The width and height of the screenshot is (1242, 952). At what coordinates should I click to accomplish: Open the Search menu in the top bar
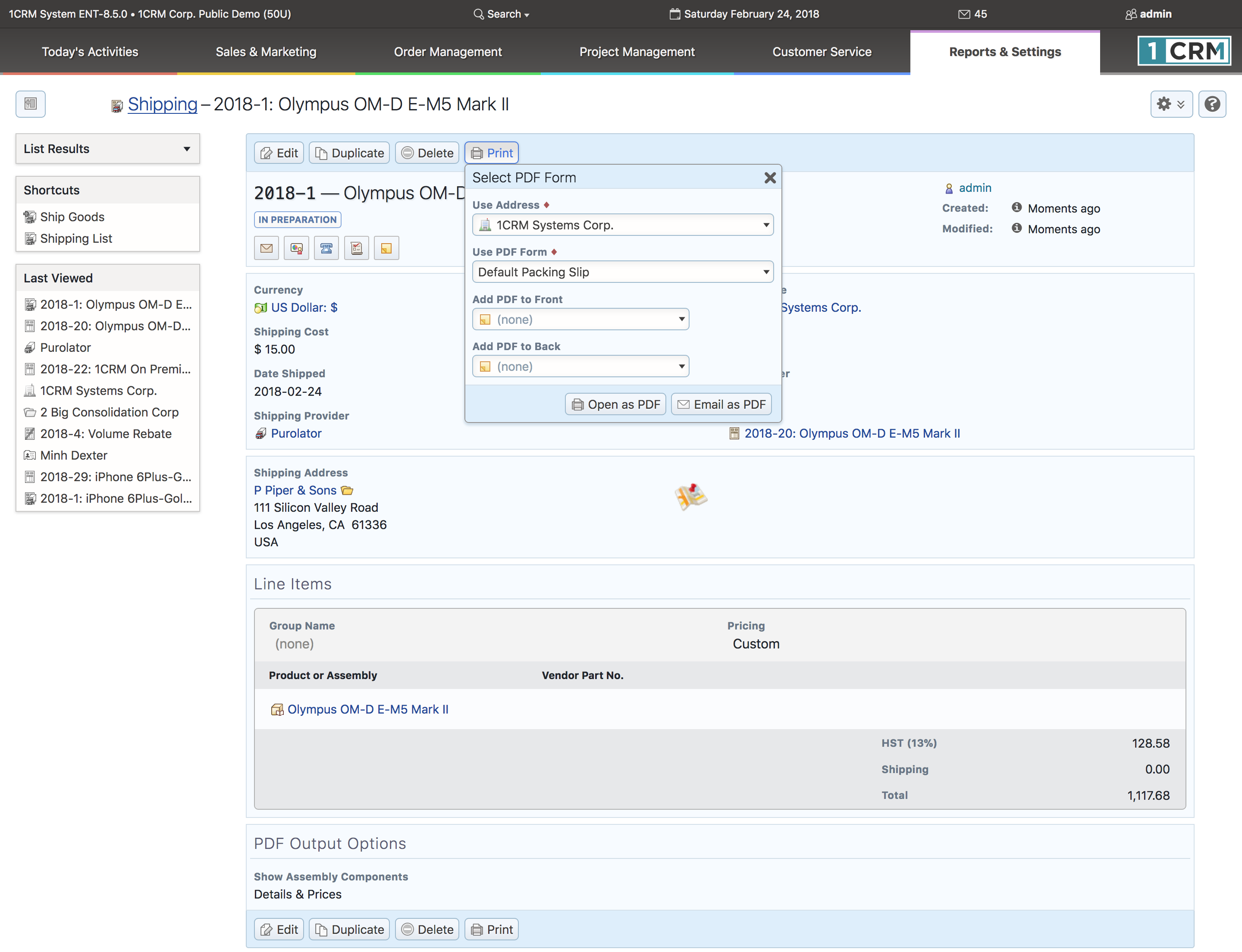point(501,14)
